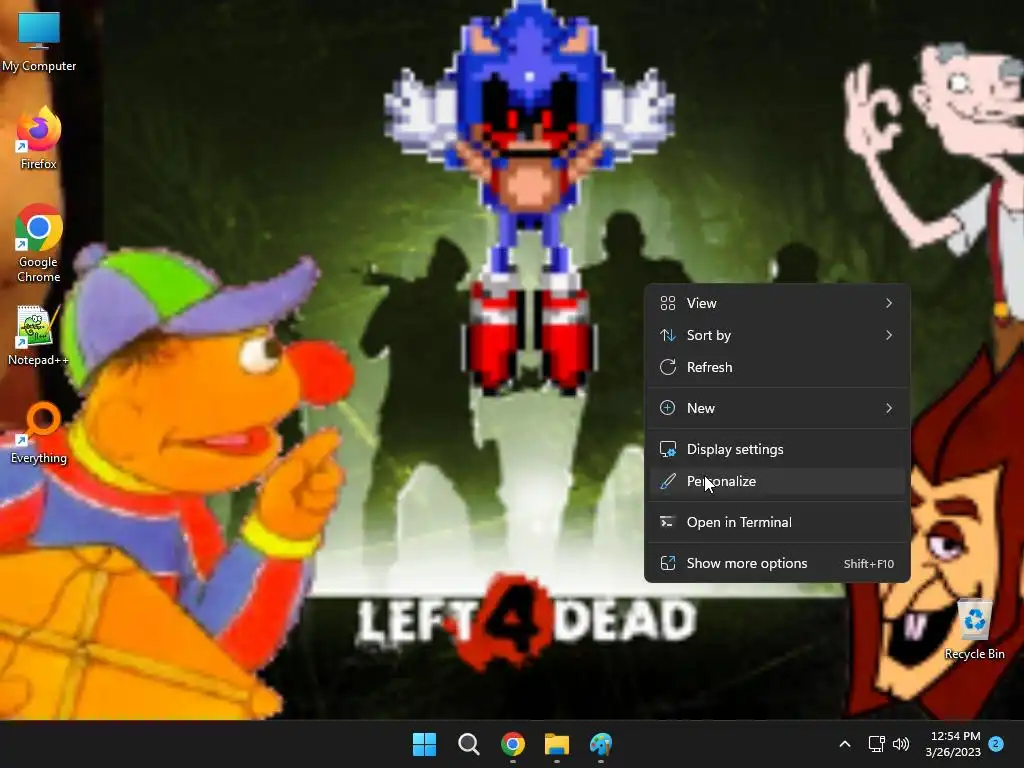Choose Display settings
The image size is (1024, 768).
[x=777, y=449]
